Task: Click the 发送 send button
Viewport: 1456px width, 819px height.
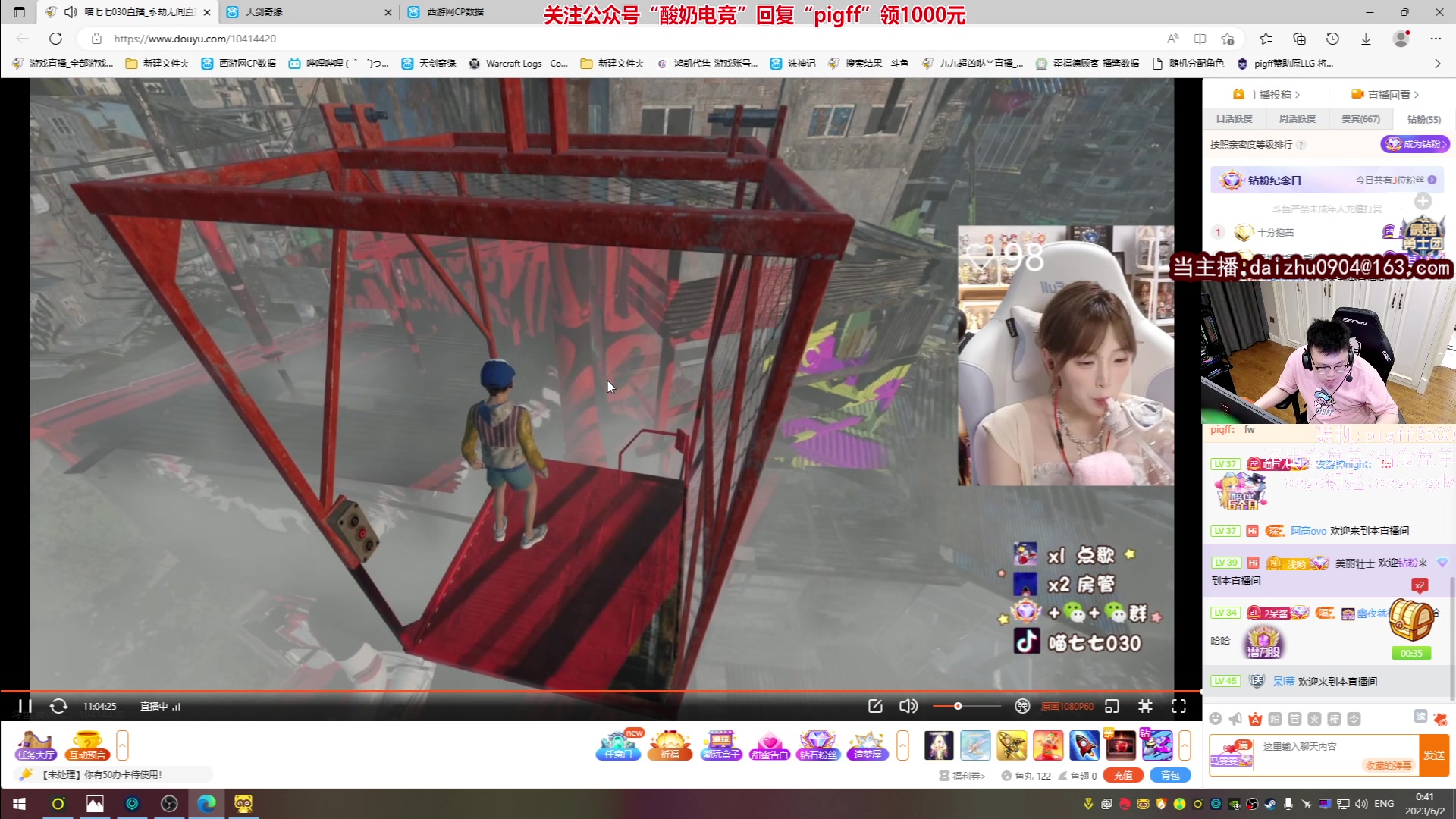Action: click(x=1433, y=755)
